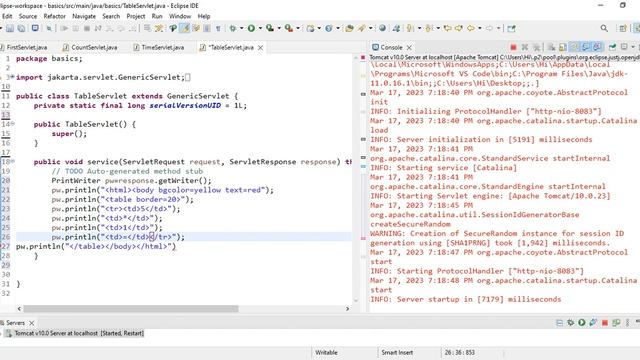Start server in debug mode from Servers view
This screenshot has height=360, width=640.
571,322
